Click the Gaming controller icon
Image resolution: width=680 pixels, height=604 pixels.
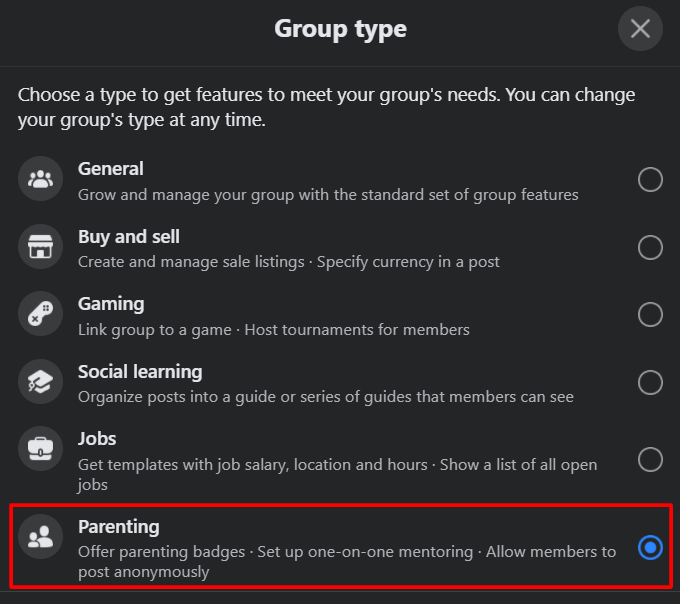pos(41,315)
